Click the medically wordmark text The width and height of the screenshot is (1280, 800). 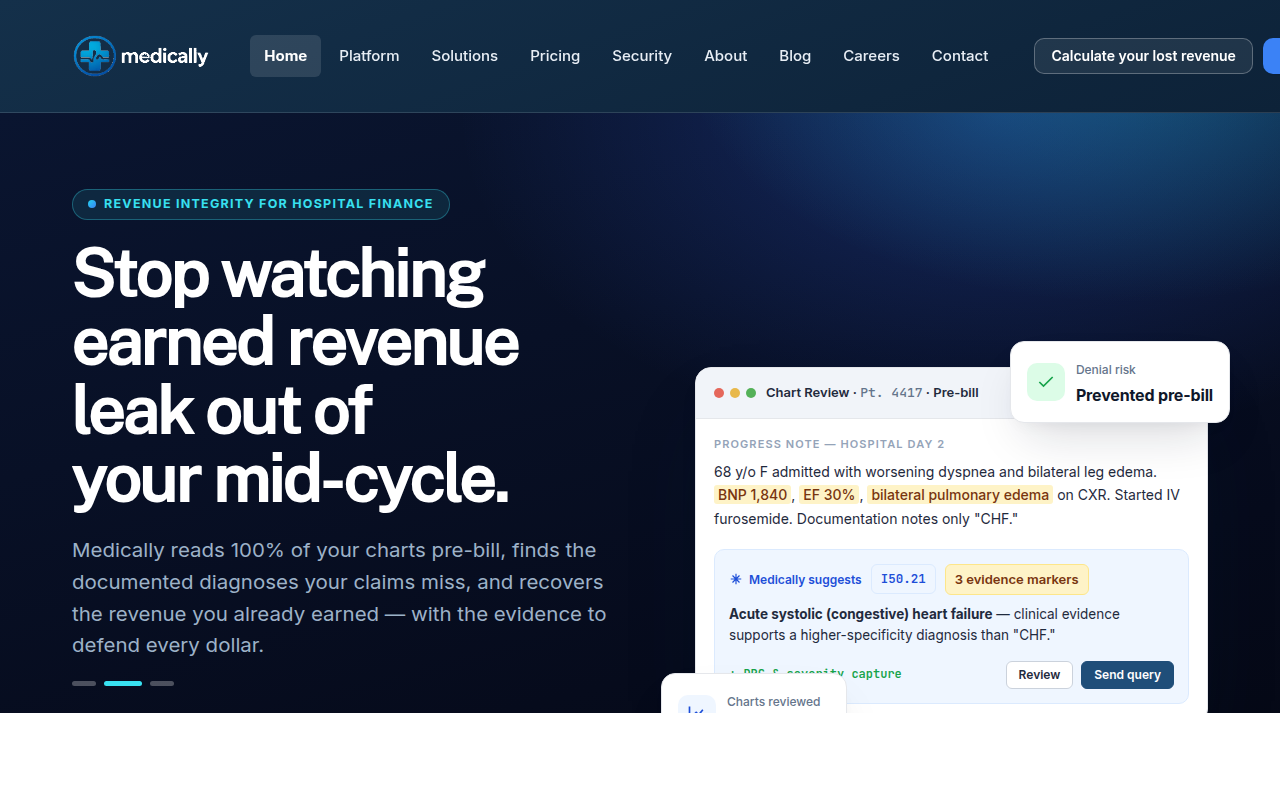pos(164,56)
